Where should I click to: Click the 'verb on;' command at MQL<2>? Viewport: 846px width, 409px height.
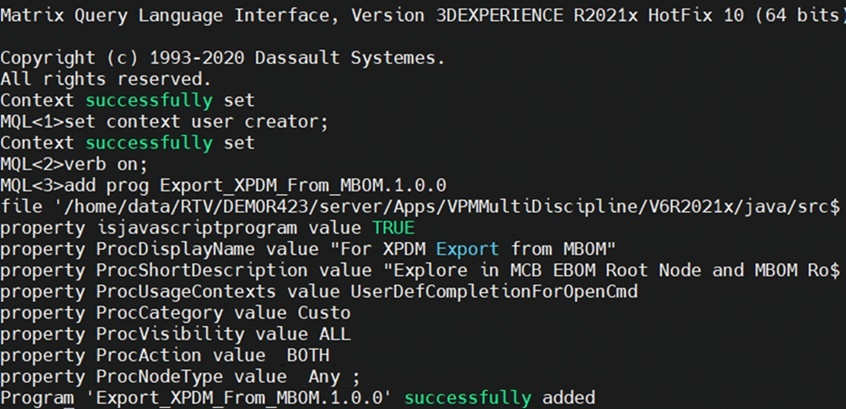(105, 164)
